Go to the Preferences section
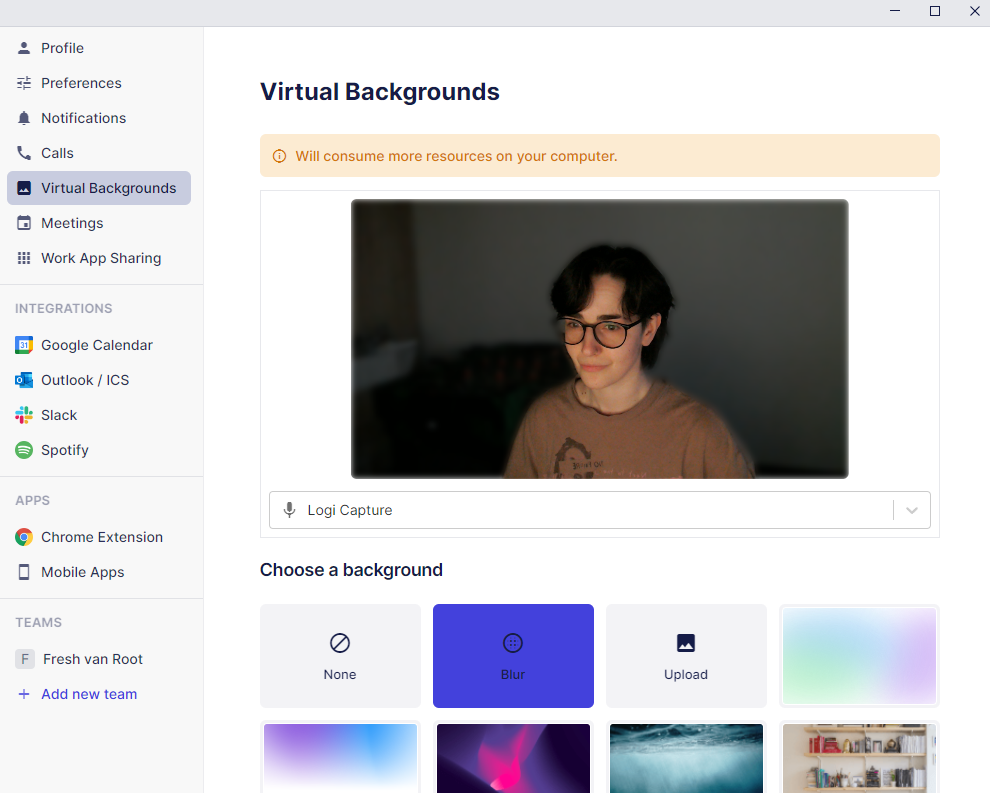This screenshot has height=793, width=990. point(81,83)
